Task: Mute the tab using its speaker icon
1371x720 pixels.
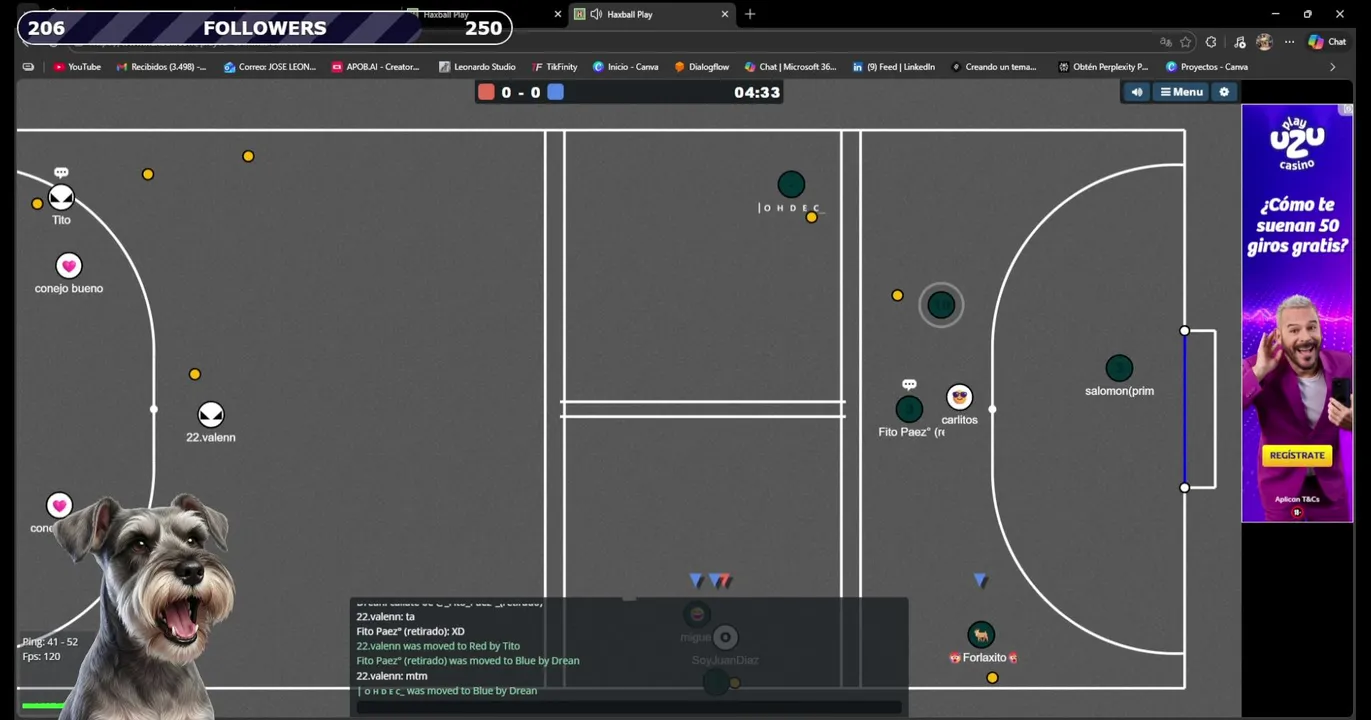Action: click(x=596, y=14)
